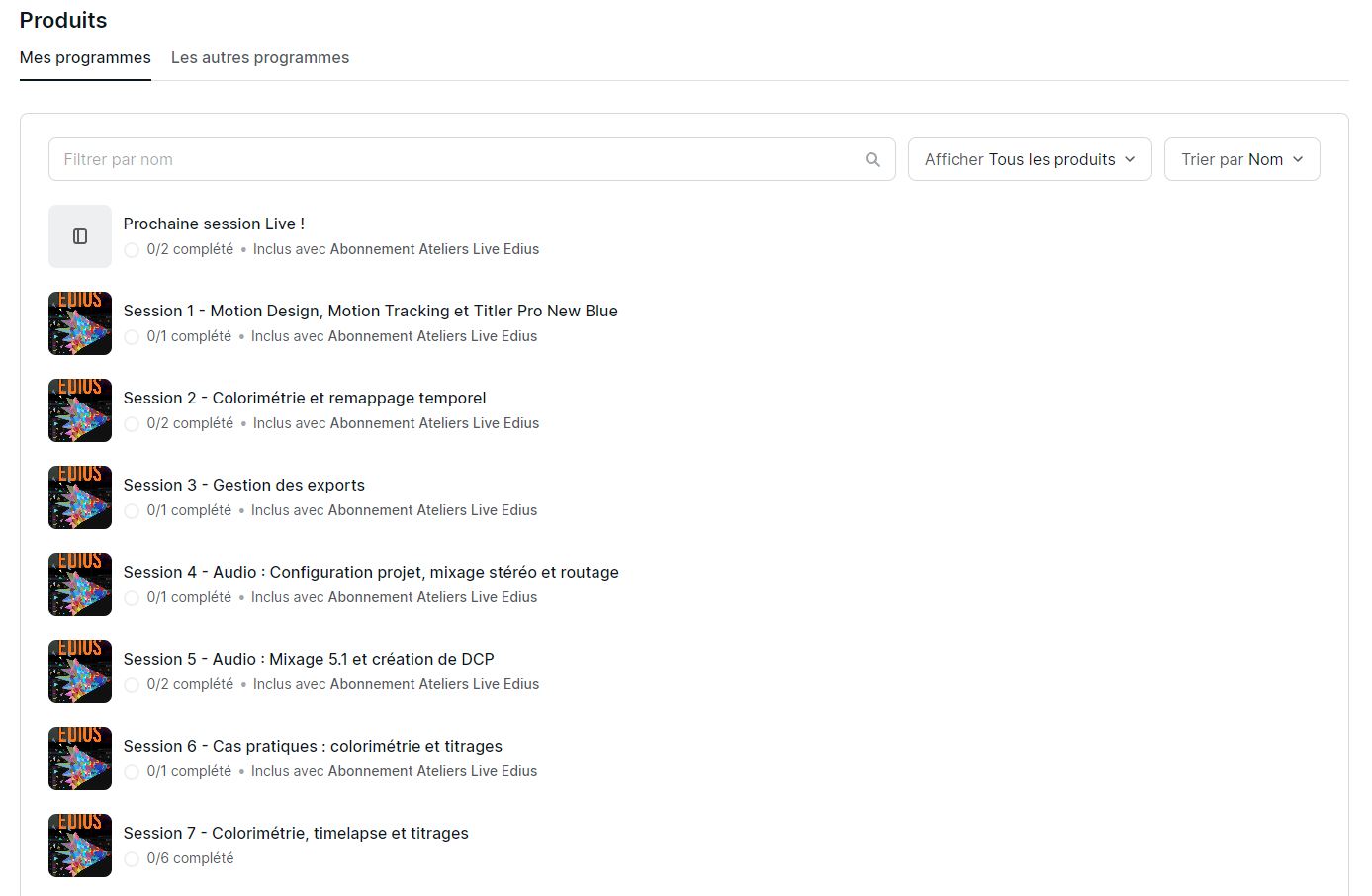Open Session 6 - Cas pratiques link
The width and height of the screenshot is (1372, 896).
[x=313, y=746]
